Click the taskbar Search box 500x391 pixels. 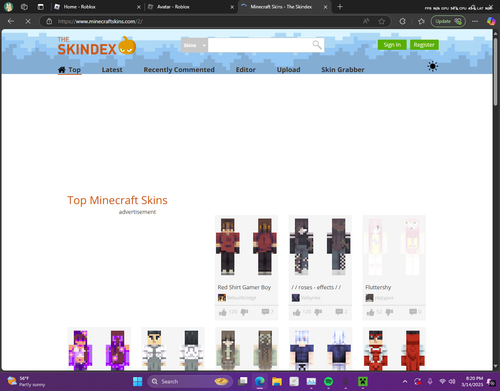coord(190,381)
